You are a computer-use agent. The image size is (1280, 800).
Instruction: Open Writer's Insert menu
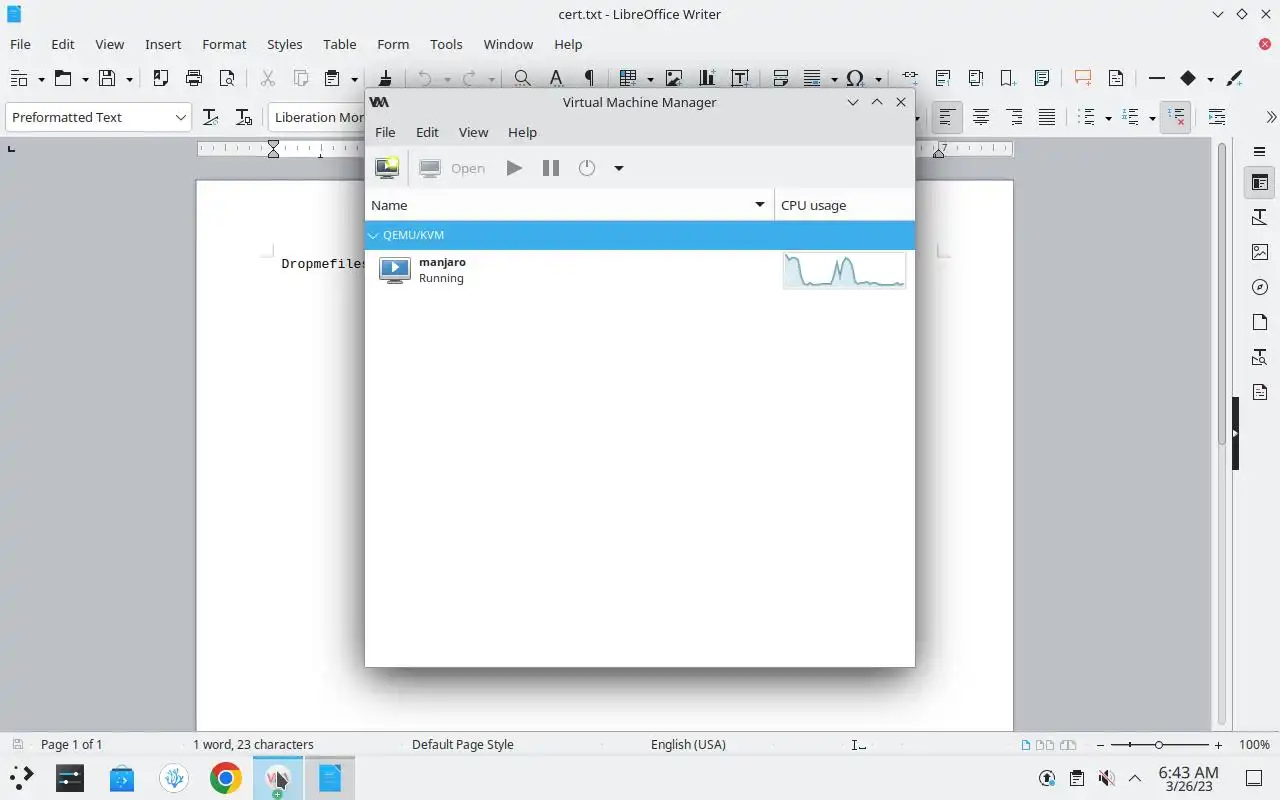[x=163, y=44]
